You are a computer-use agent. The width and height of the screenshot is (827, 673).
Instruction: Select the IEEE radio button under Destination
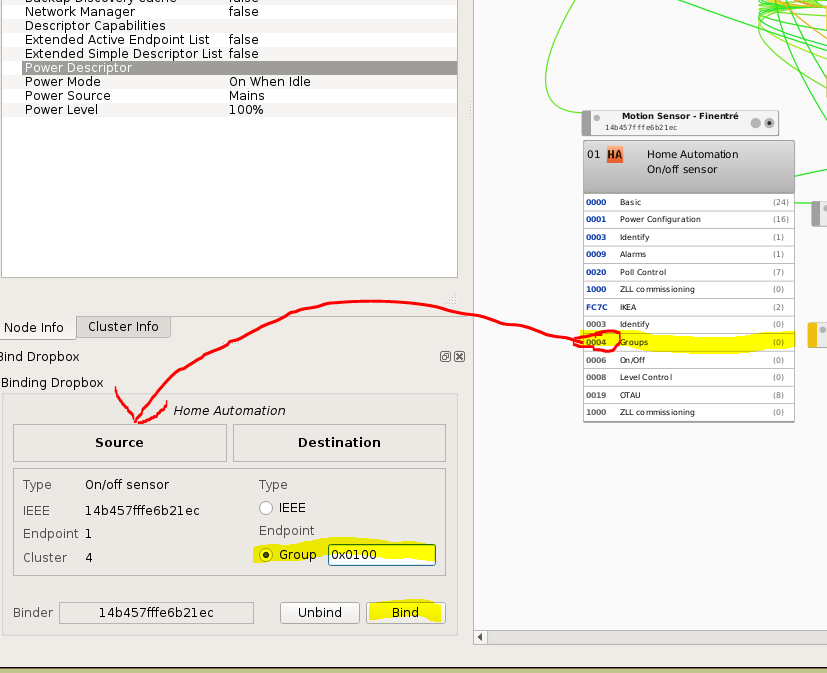tap(265, 507)
